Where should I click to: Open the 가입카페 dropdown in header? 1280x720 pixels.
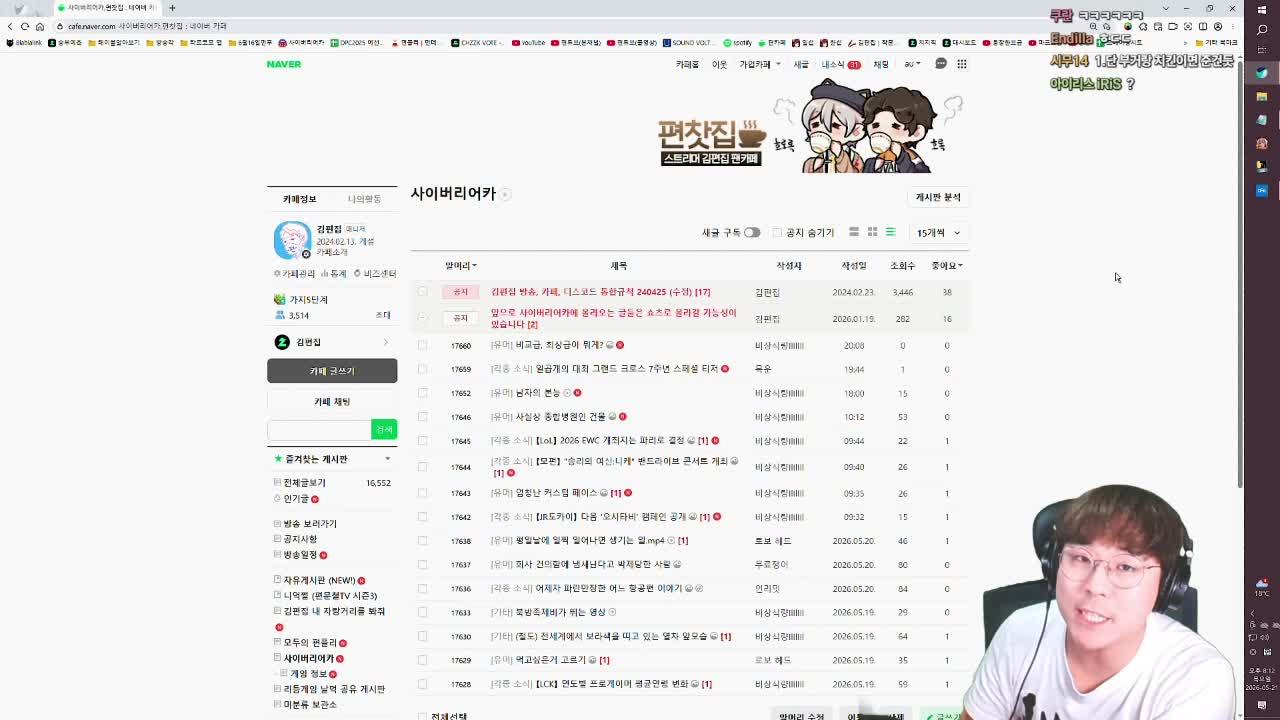click(759, 64)
